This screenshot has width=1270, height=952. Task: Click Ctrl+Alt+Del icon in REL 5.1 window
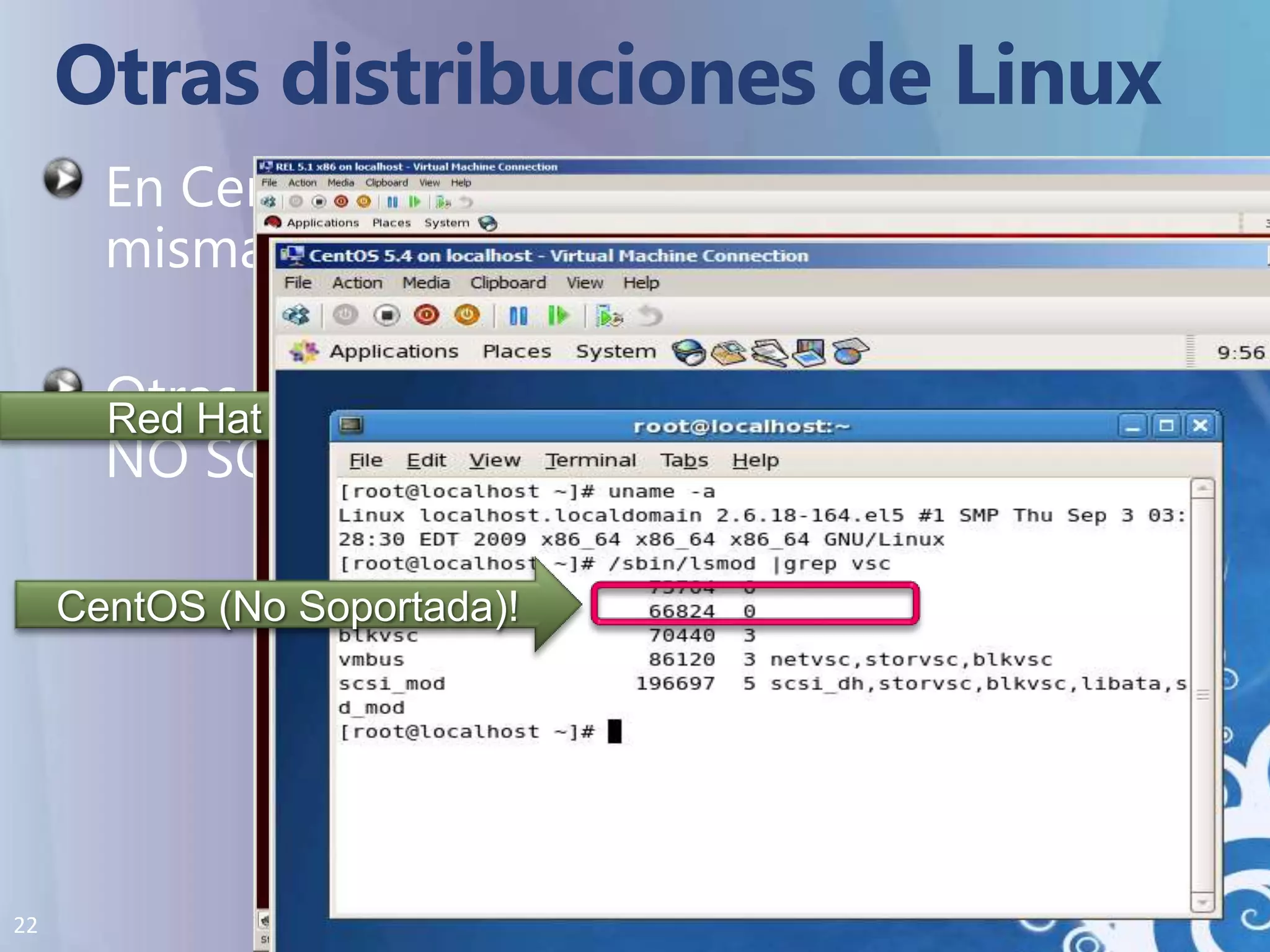point(269,202)
